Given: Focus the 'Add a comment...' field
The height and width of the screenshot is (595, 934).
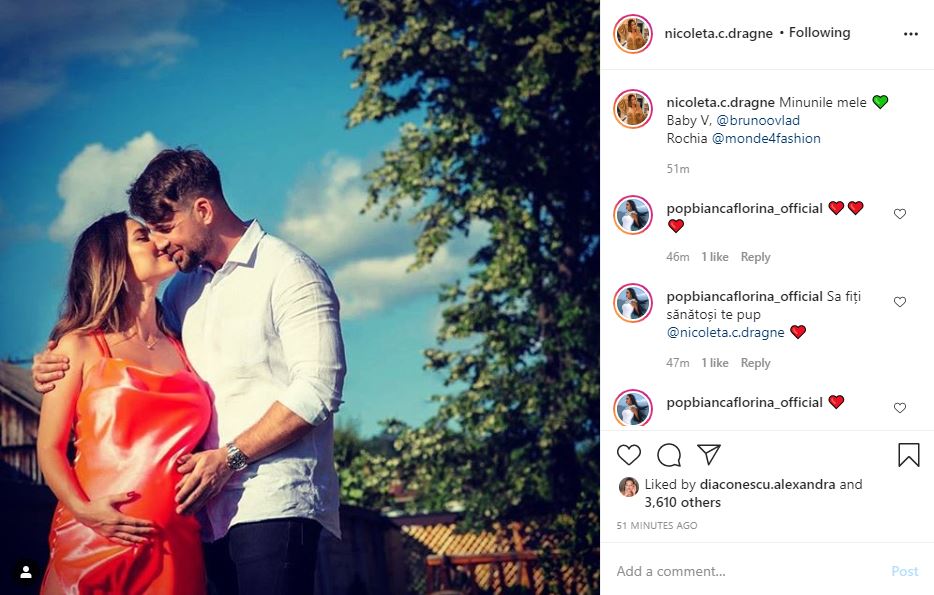Looking at the screenshot, I should [x=745, y=571].
